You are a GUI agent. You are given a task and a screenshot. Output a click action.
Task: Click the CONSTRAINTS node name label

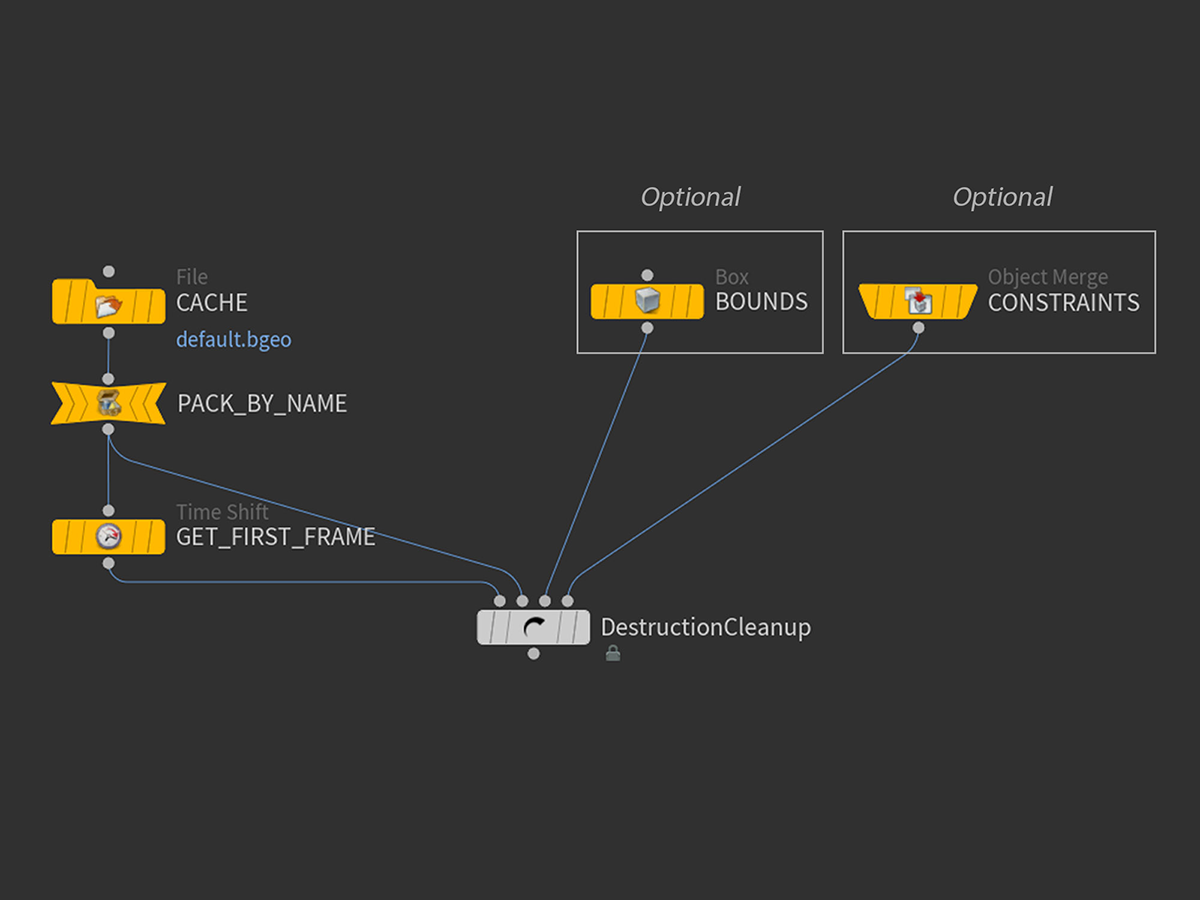(x=1063, y=303)
